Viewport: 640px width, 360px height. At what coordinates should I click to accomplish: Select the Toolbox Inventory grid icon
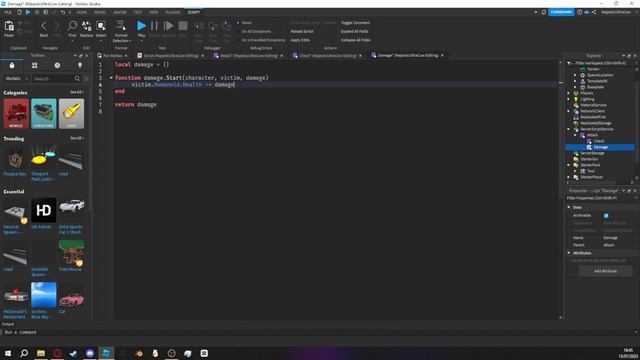[x=35, y=65]
